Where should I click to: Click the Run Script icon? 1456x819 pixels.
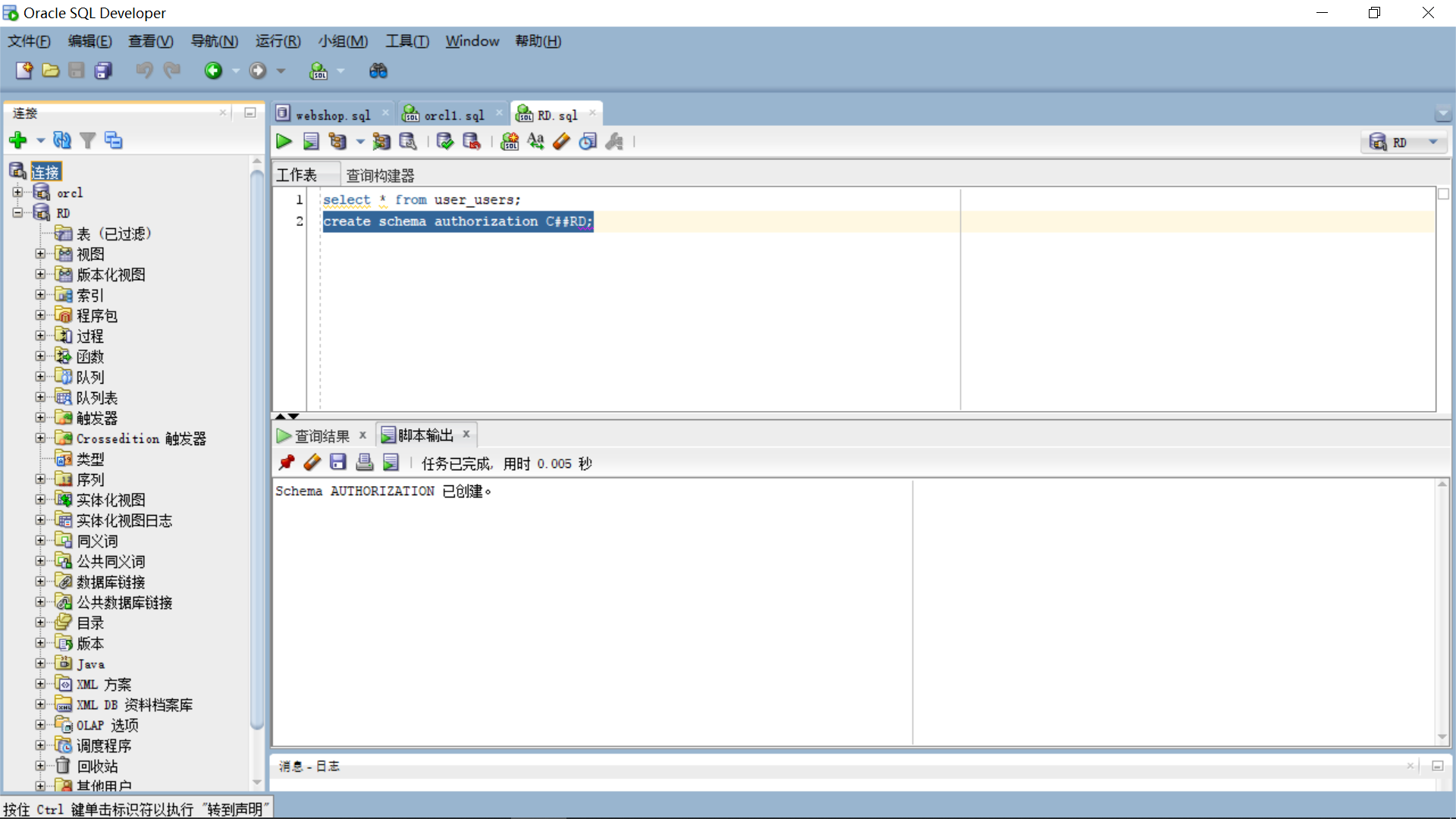coord(311,141)
